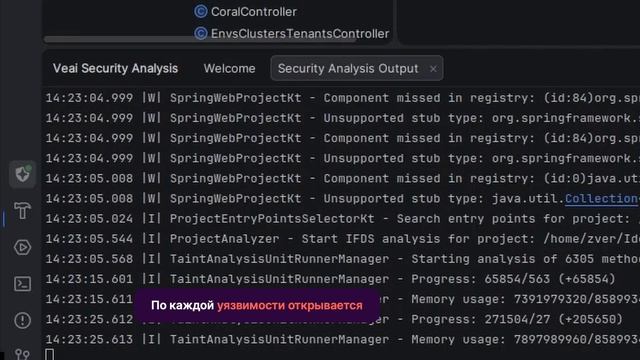The image size is (640, 360).
Task: Open the Git version control tool window
Action: click(22, 354)
